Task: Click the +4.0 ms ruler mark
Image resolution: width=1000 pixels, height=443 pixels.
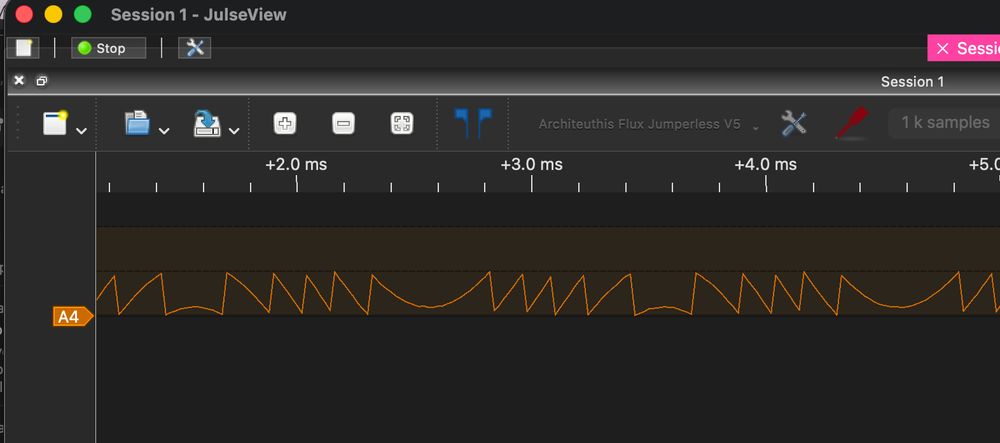Action: tap(765, 164)
